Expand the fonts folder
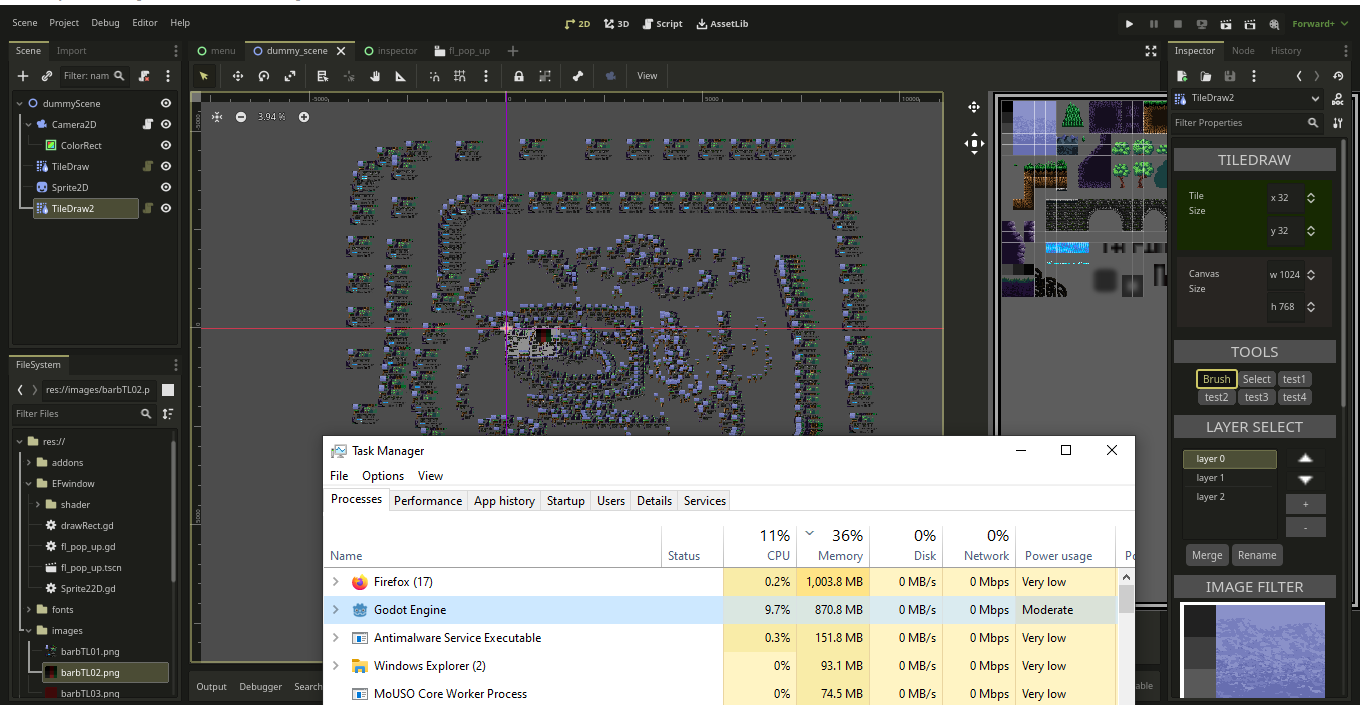This screenshot has height=705, width=1360. [29, 610]
